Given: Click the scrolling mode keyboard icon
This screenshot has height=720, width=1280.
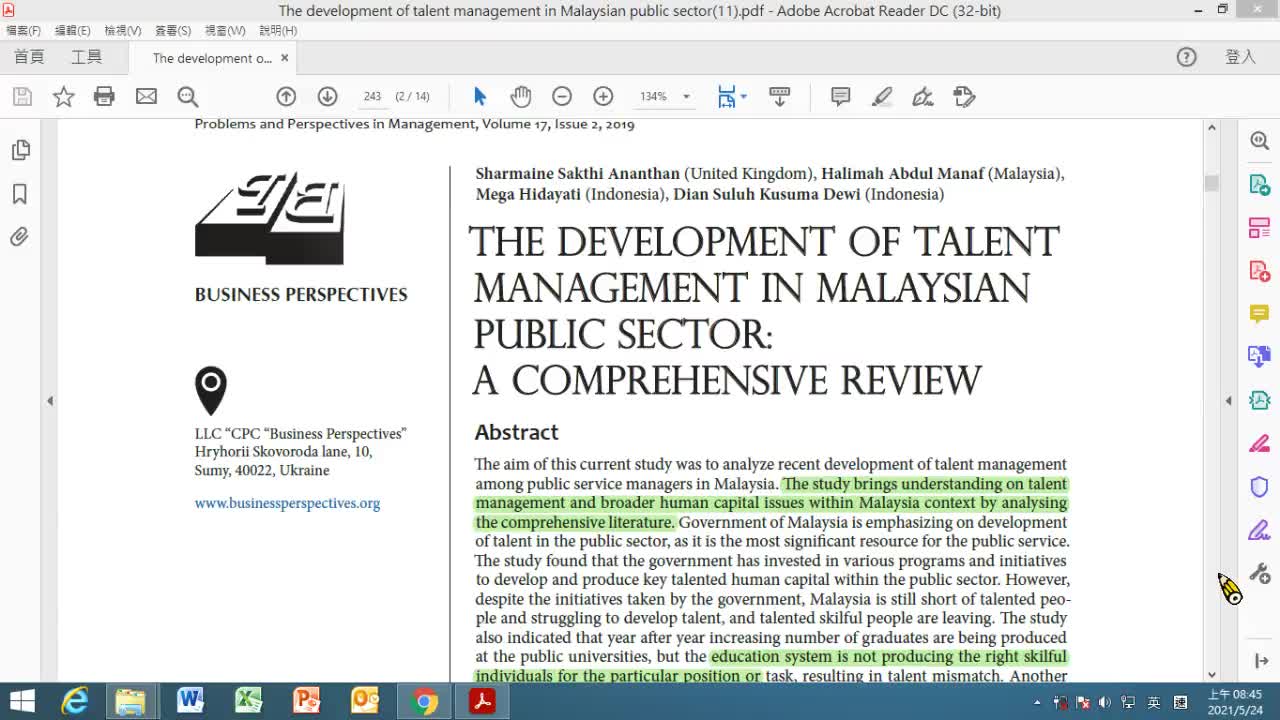Looking at the screenshot, I should point(779,96).
